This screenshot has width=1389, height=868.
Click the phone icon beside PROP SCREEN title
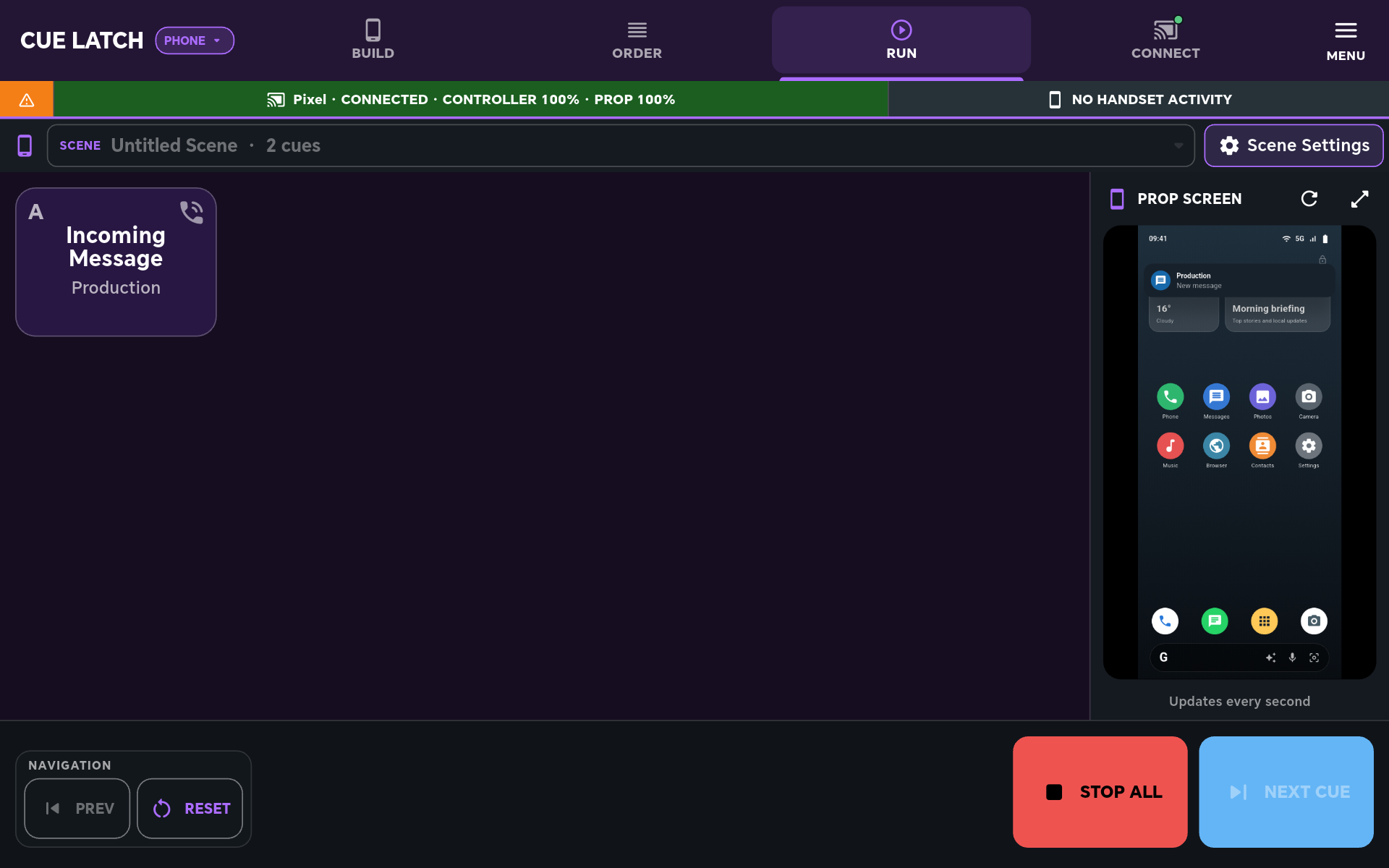[1117, 199]
